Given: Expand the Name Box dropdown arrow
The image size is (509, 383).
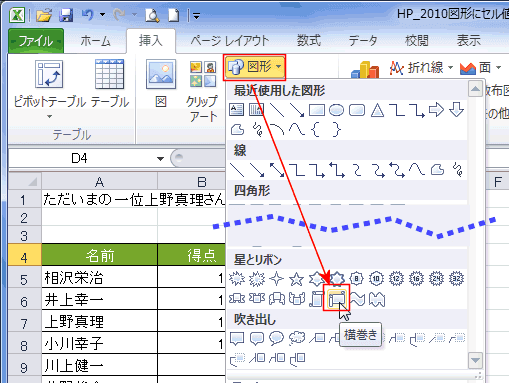Looking at the screenshot, I should pos(160,159).
